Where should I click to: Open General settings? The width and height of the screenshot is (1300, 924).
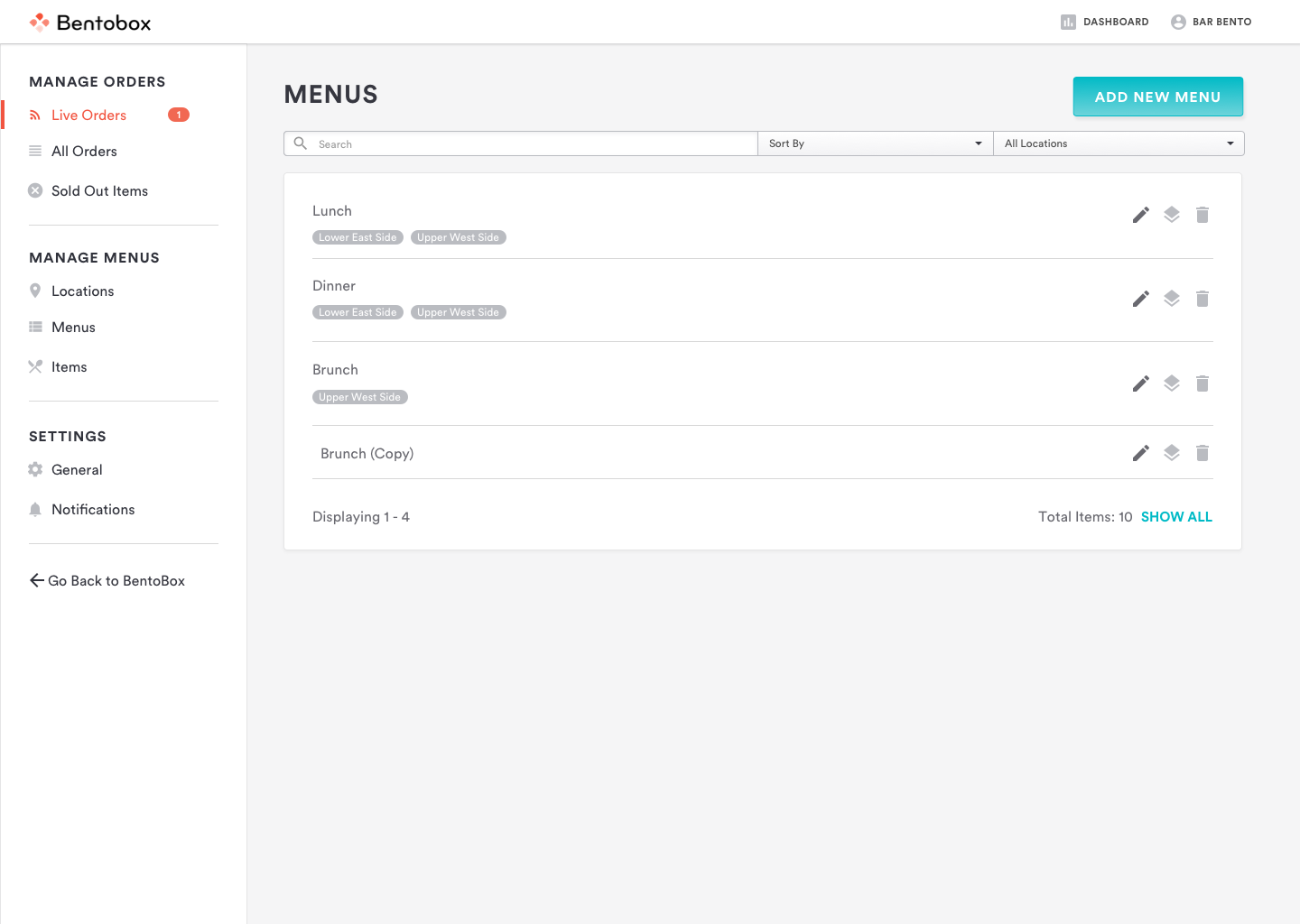tap(77, 469)
